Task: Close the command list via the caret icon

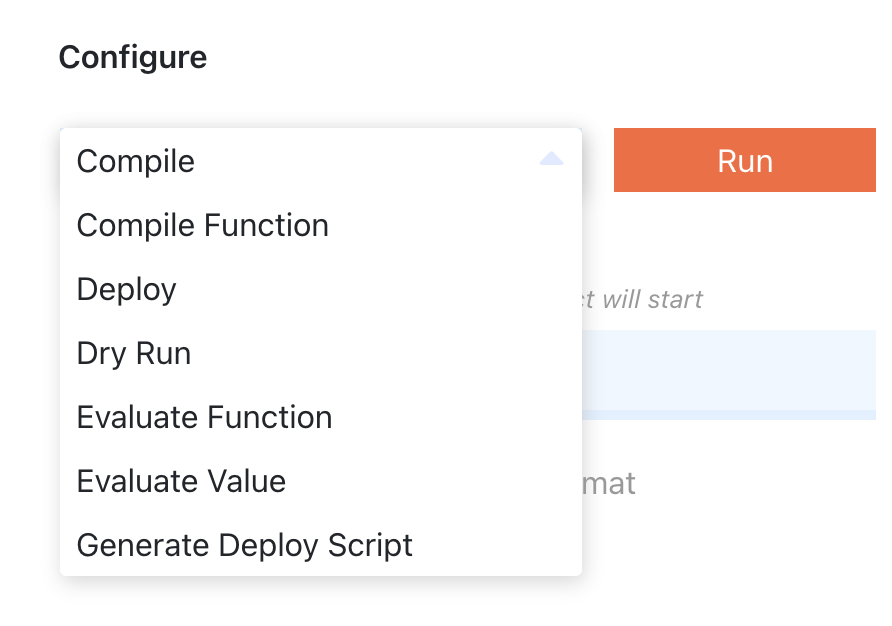Action: click(551, 160)
